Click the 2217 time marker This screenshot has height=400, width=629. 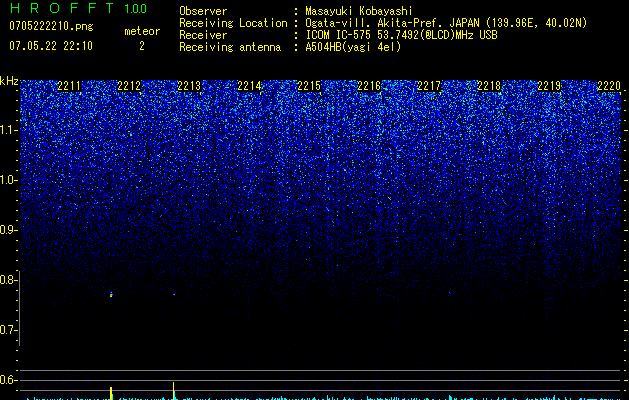pos(429,86)
